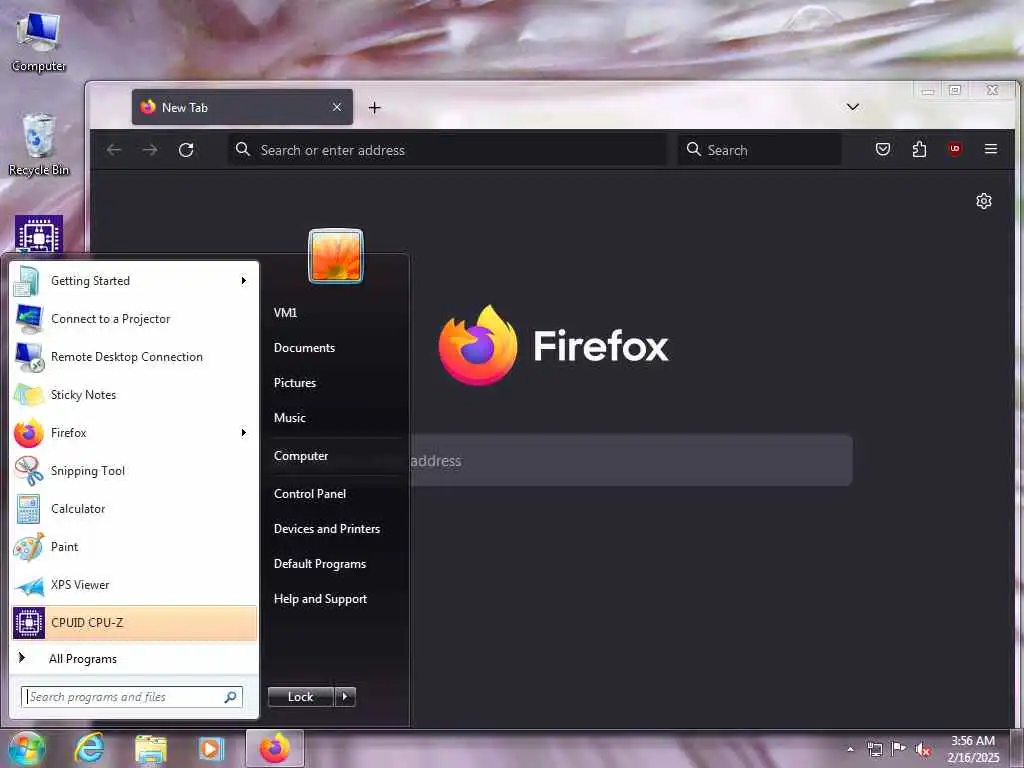Open Computer from Start menu right pane

(x=301, y=456)
